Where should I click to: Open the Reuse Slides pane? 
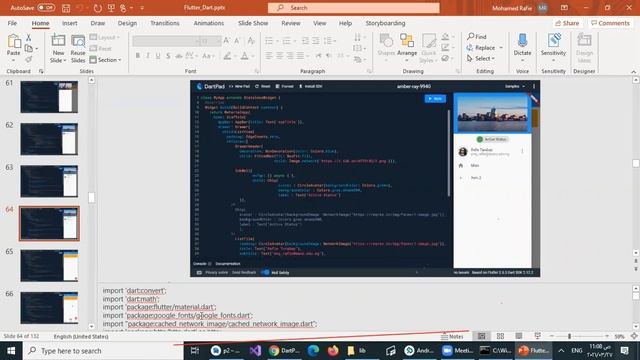click(x=78, y=49)
